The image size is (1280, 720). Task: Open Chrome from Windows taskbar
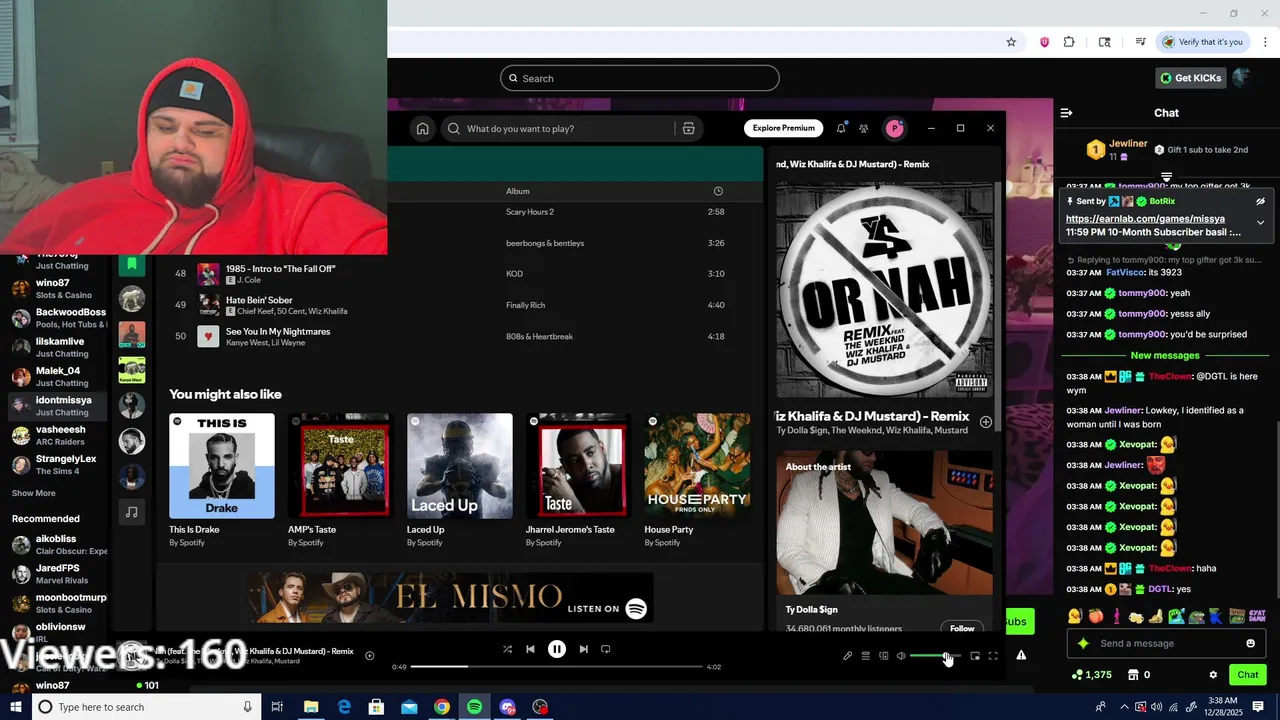[442, 707]
